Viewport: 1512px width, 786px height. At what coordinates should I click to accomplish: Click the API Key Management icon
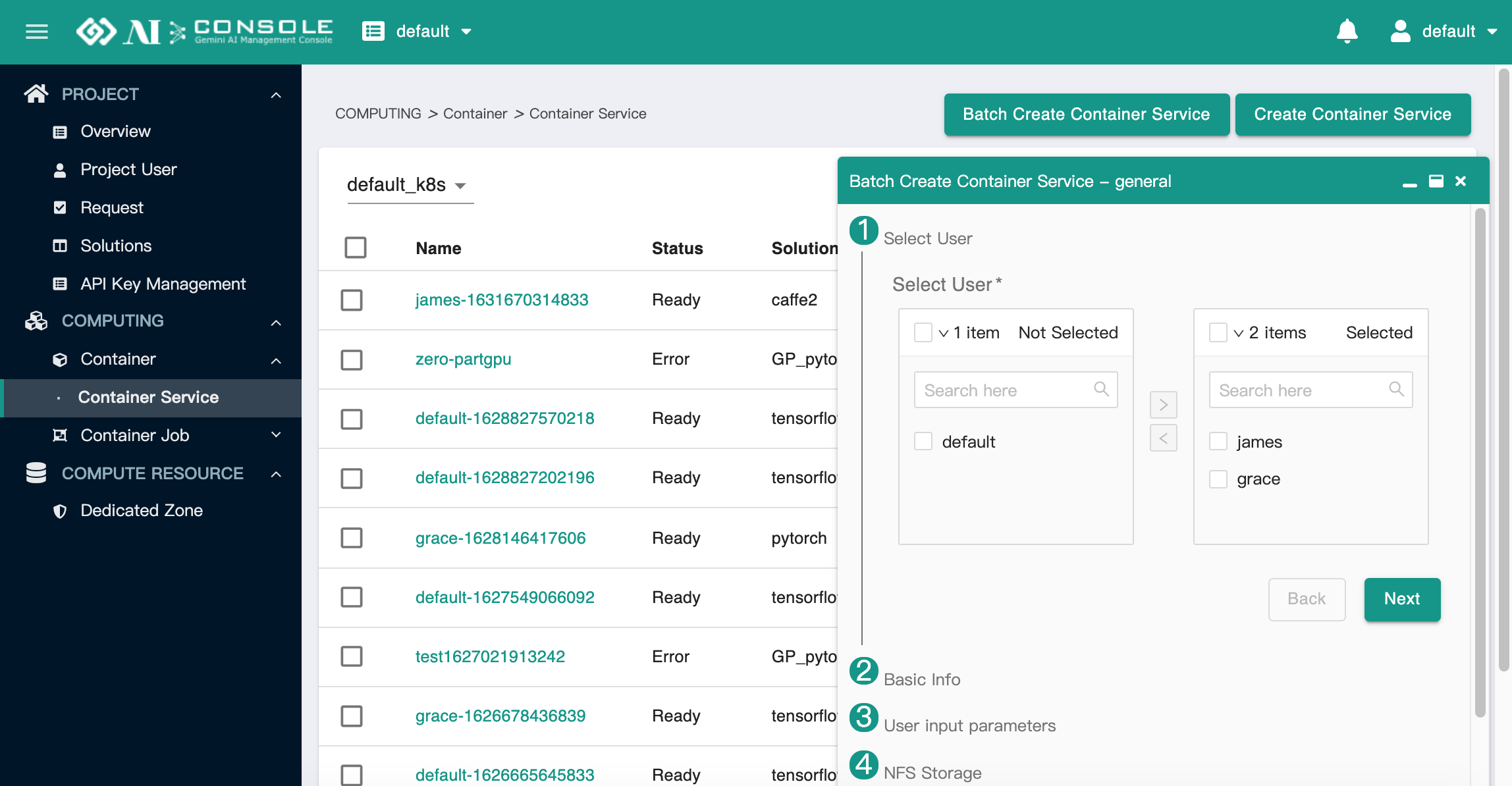point(60,284)
